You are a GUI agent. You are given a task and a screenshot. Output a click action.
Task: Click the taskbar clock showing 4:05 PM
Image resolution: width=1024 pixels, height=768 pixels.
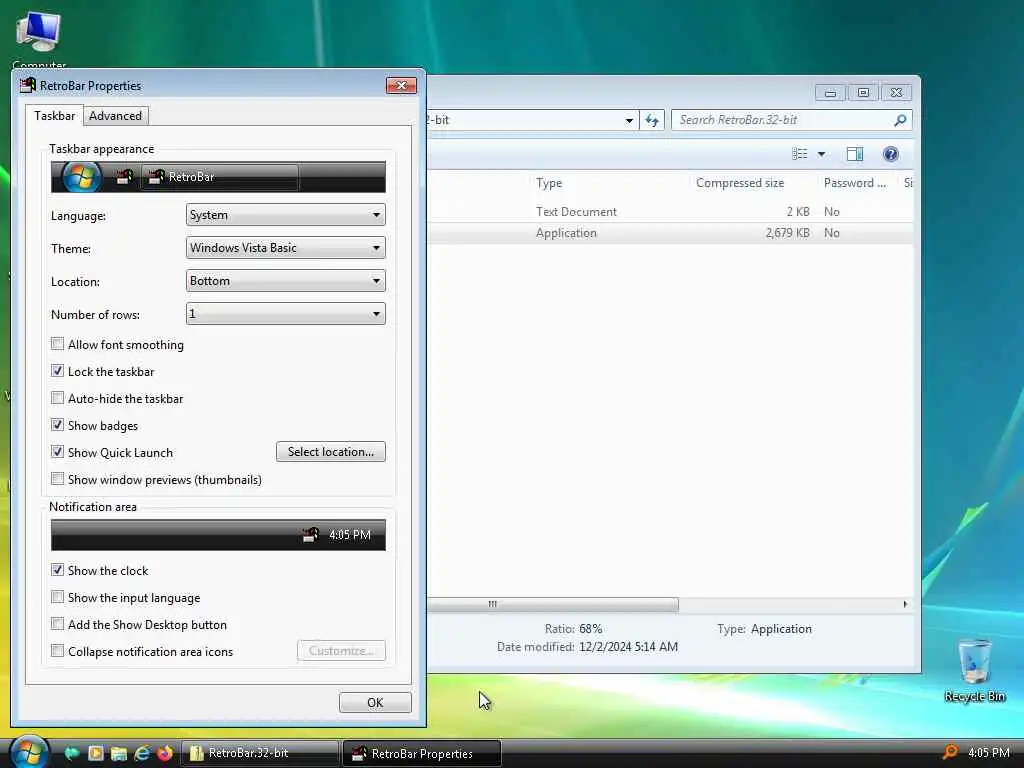(989, 752)
